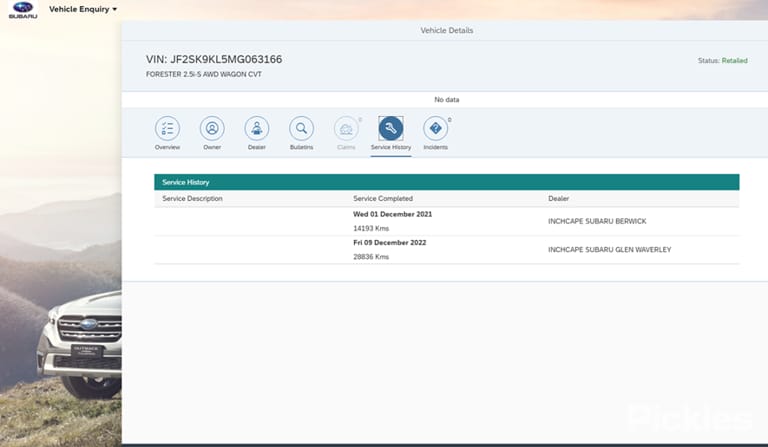Click the Service History tab label
Viewport: 768px width, 447px height.
click(x=391, y=147)
